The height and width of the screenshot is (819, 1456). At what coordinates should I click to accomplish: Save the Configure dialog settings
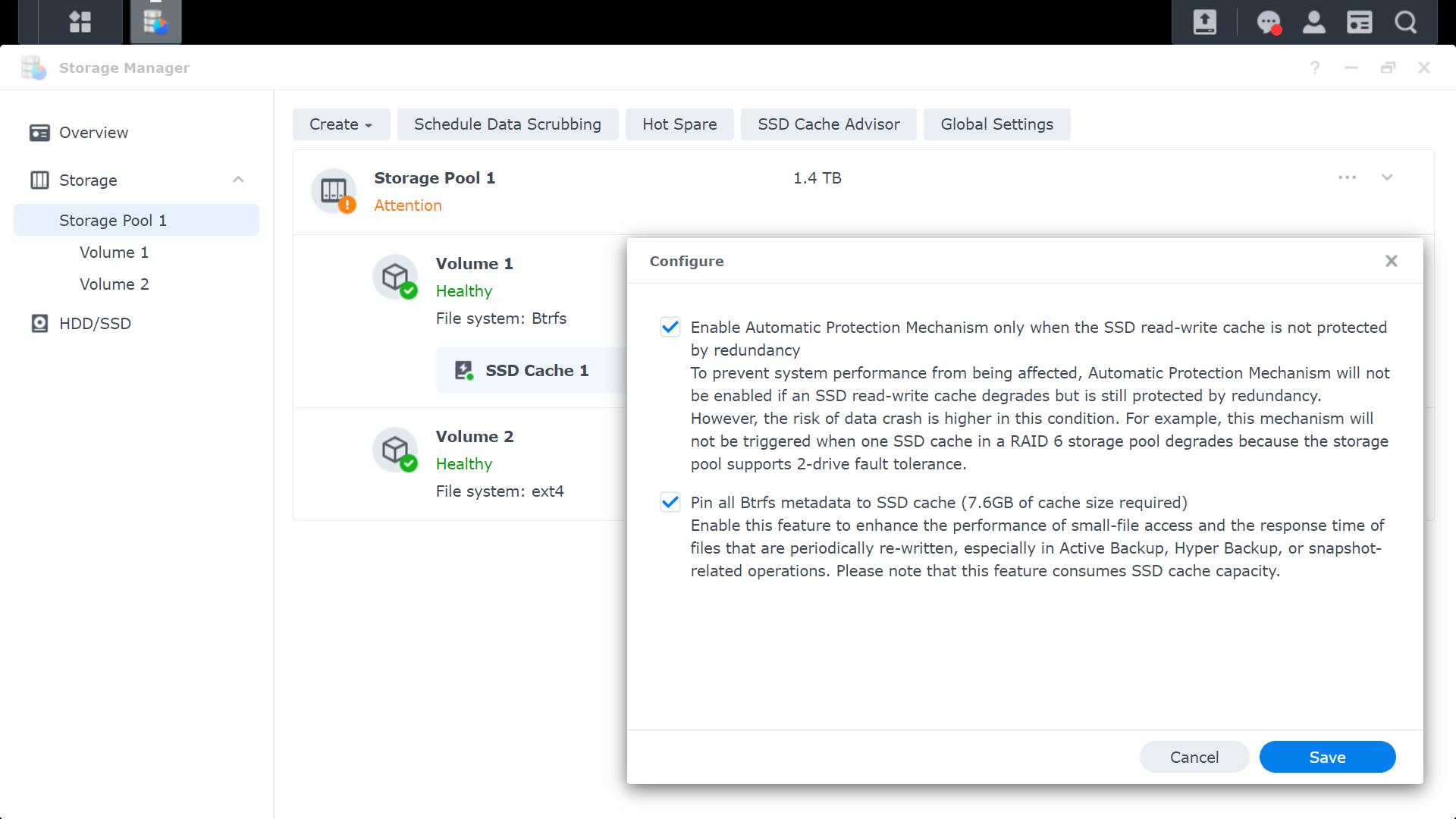(1327, 757)
